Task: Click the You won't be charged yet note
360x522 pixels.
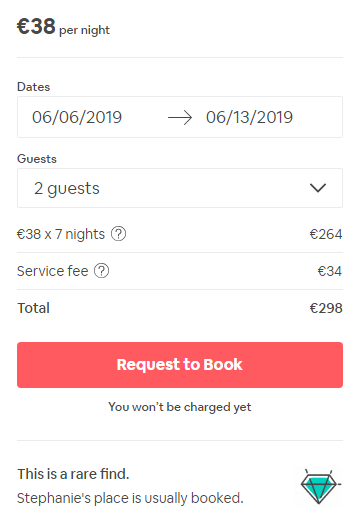Action: 180,407
